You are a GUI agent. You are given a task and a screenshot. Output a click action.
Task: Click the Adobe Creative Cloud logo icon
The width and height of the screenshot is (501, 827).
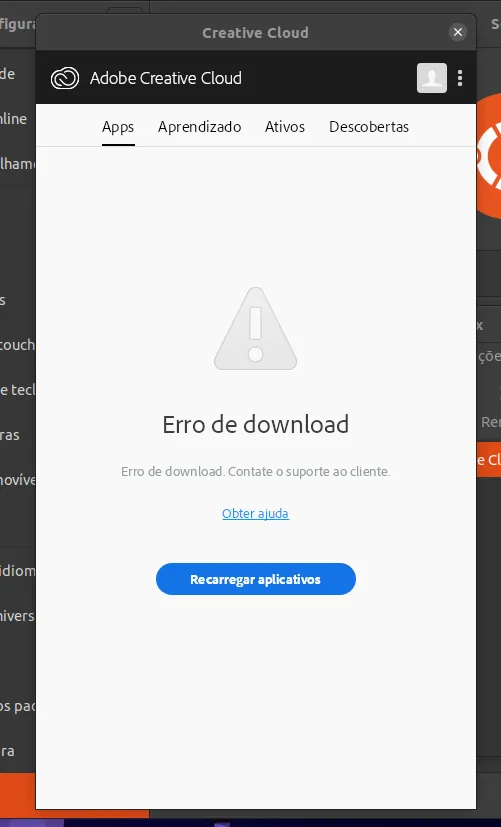[x=65, y=78]
